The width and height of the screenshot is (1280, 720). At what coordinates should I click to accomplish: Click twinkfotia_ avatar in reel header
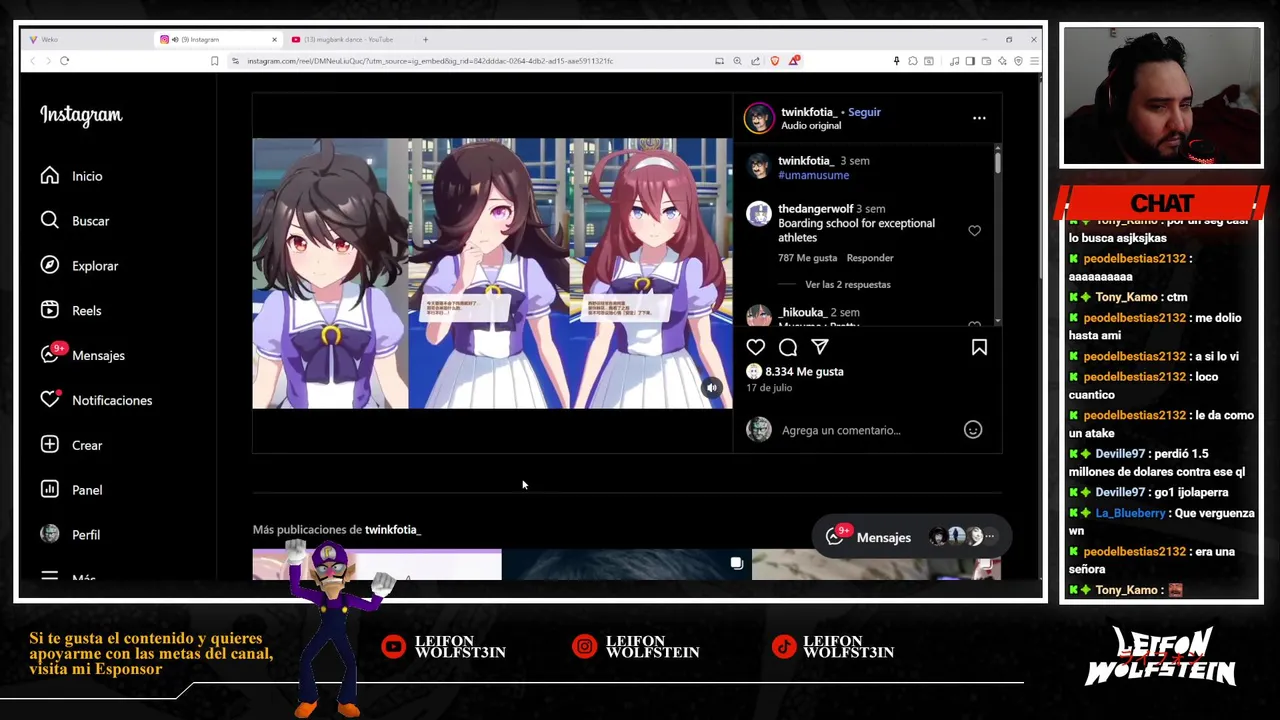point(759,118)
